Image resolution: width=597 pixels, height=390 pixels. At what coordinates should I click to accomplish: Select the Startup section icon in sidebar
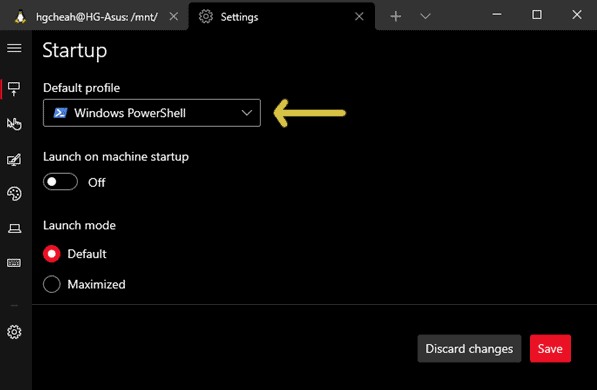click(14, 89)
